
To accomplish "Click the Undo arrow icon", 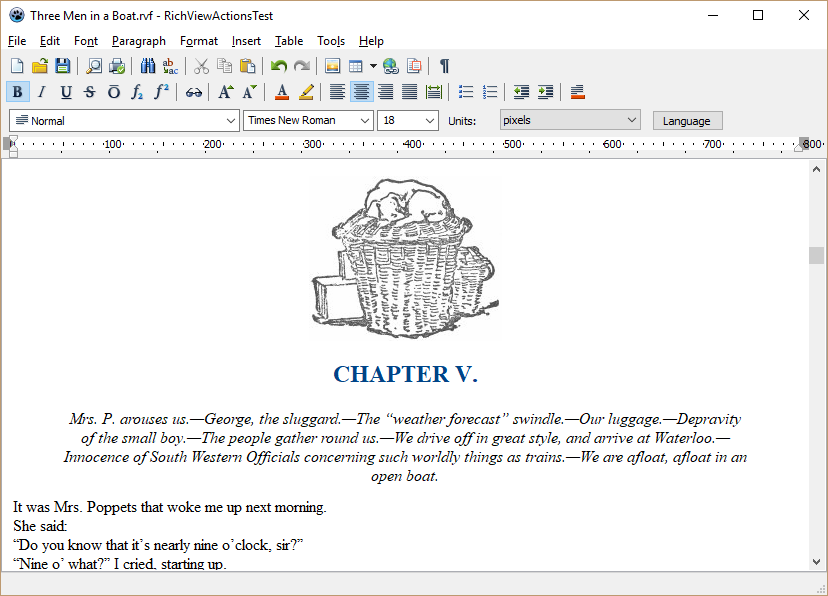I will tap(278, 66).
